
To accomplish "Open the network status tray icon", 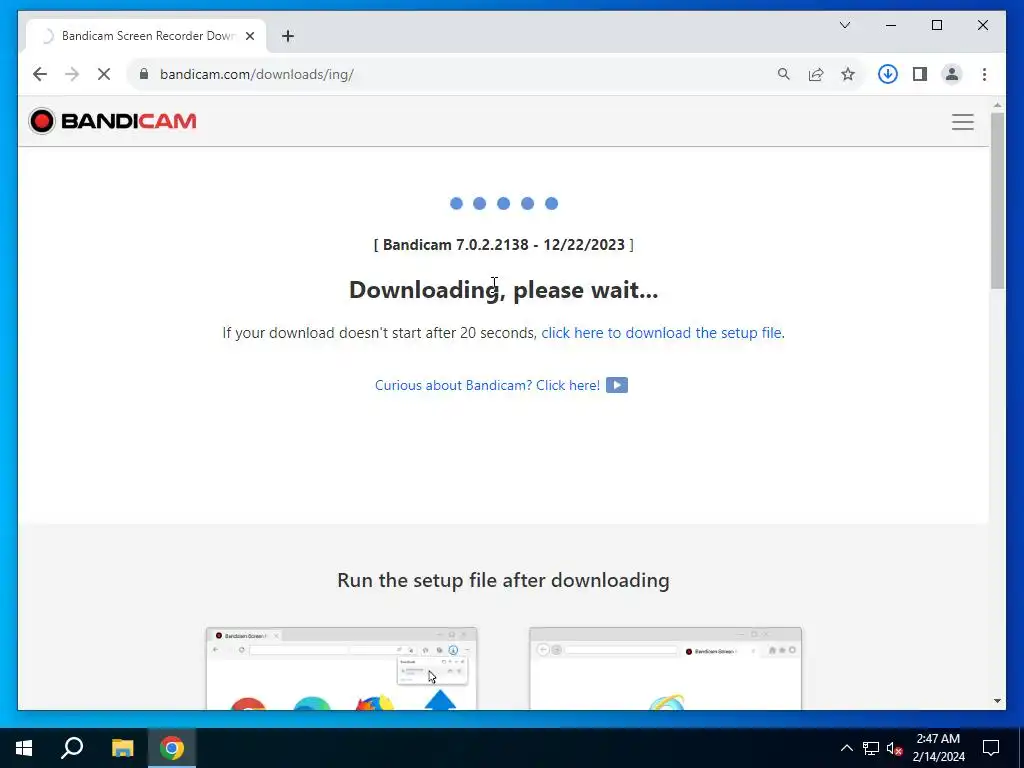I will (x=871, y=748).
